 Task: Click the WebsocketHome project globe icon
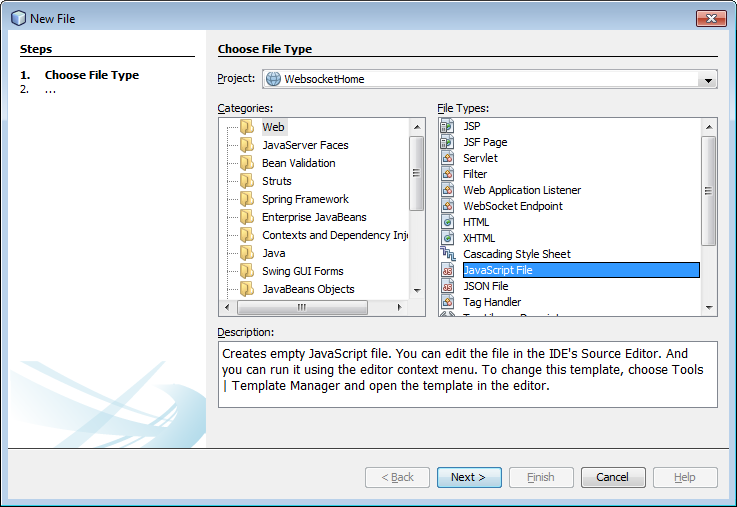click(273, 79)
